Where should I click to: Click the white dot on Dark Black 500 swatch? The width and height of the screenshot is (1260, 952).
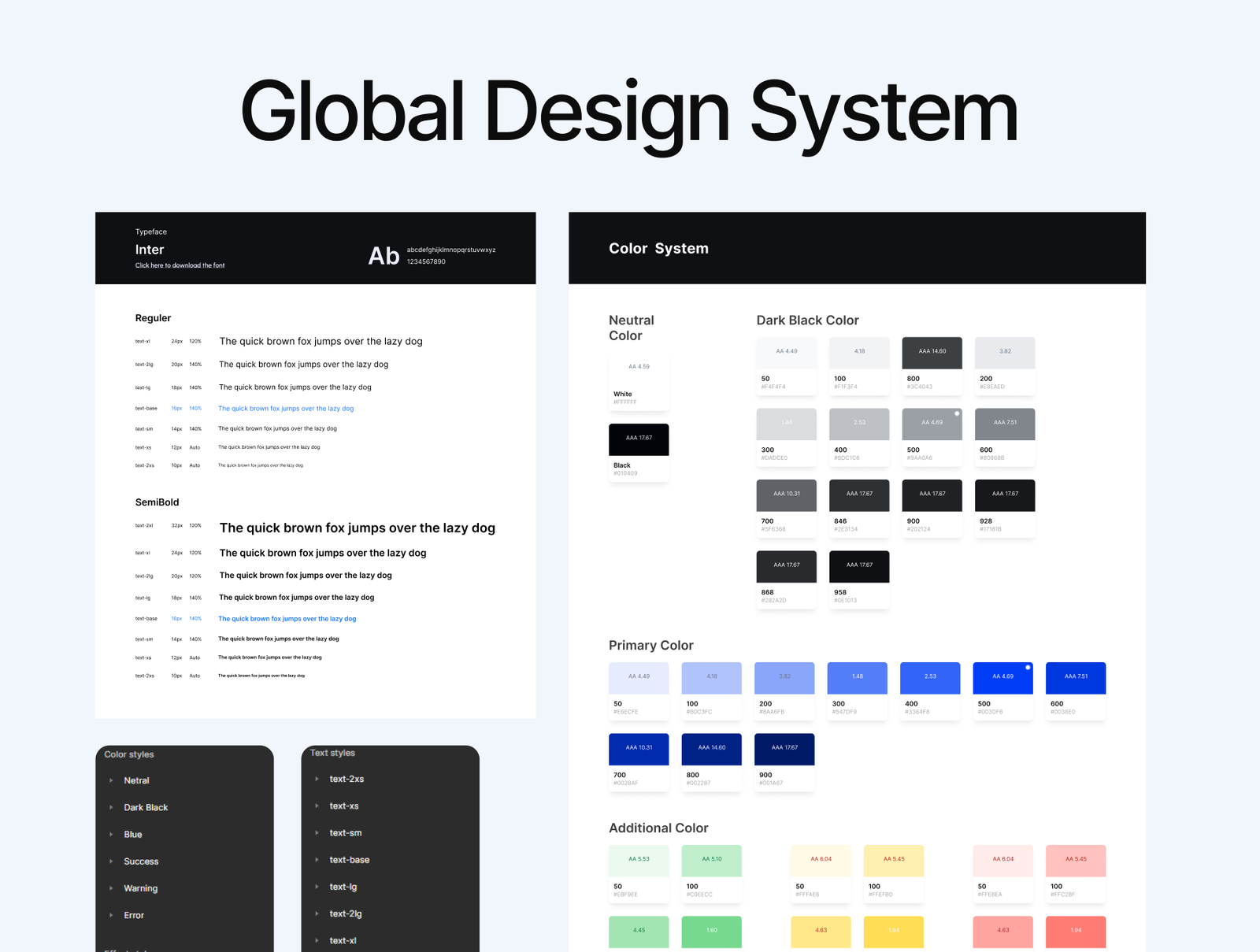click(x=957, y=413)
